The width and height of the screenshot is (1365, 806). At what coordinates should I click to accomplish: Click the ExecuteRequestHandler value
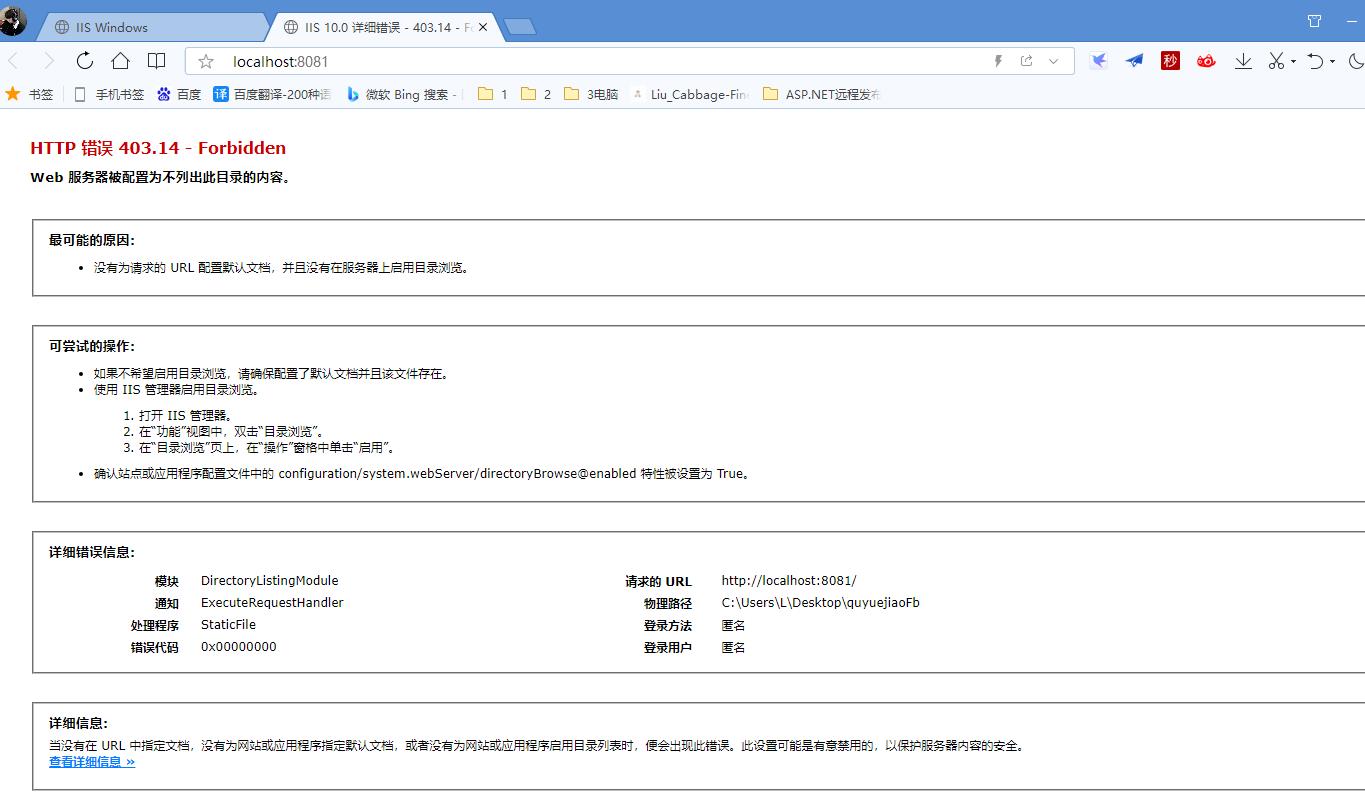click(272, 603)
